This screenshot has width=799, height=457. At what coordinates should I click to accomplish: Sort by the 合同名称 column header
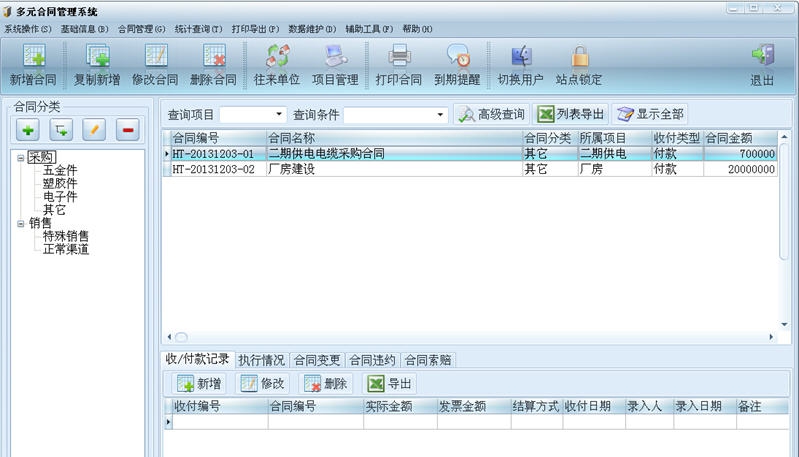[x=394, y=138]
